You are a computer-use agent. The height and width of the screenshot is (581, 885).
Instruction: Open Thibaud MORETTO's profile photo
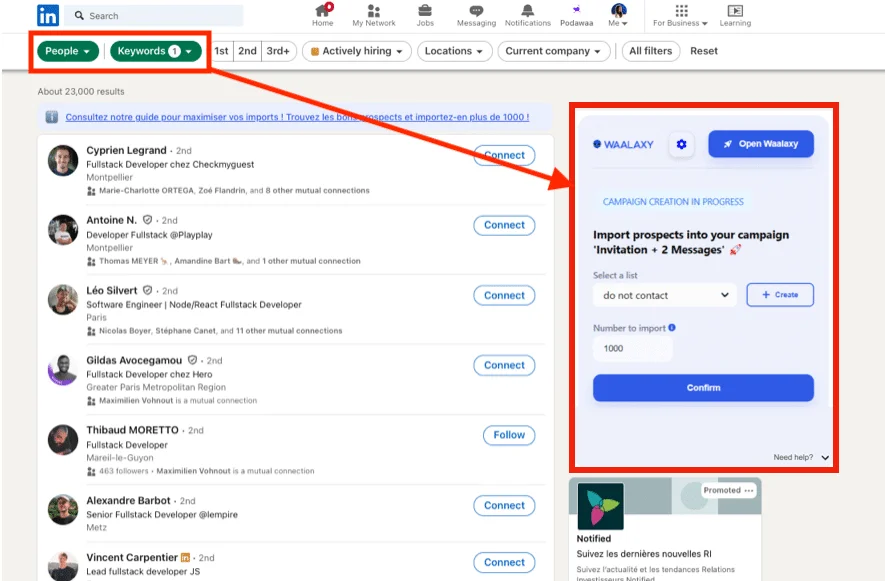tap(63, 440)
